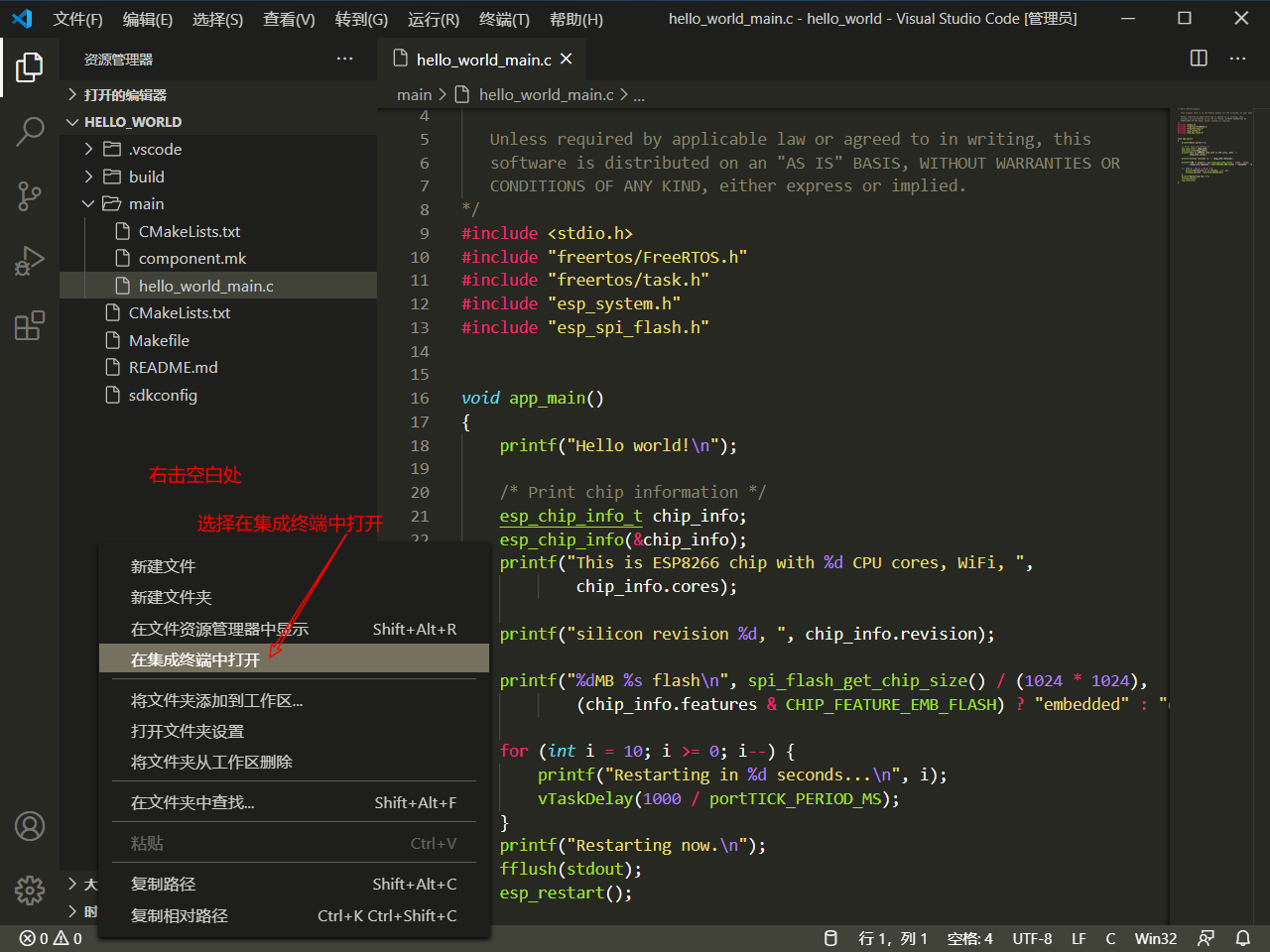Choose 打开文件夹设置
Screen dimensions: 1270x952
pos(295,731)
